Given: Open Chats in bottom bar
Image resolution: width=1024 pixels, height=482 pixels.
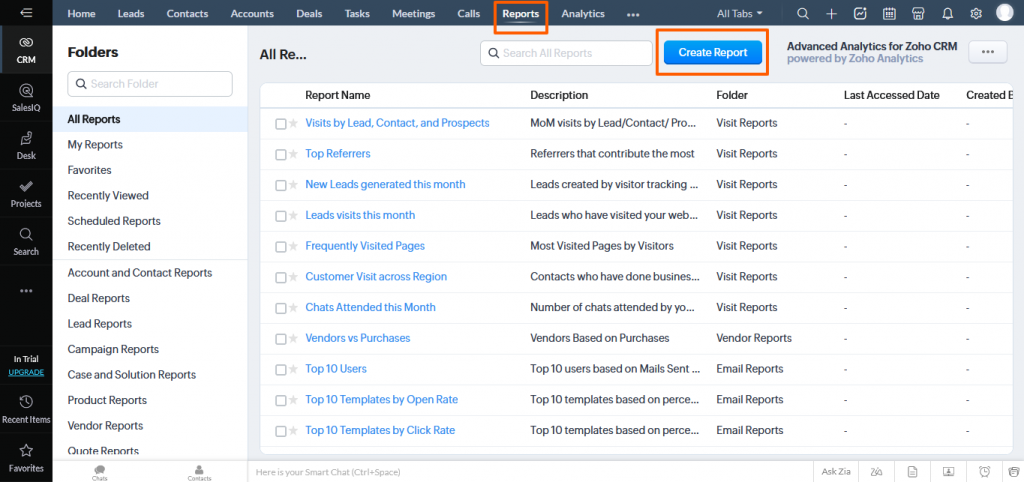Looking at the screenshot, I should click(x=100, y=472).
